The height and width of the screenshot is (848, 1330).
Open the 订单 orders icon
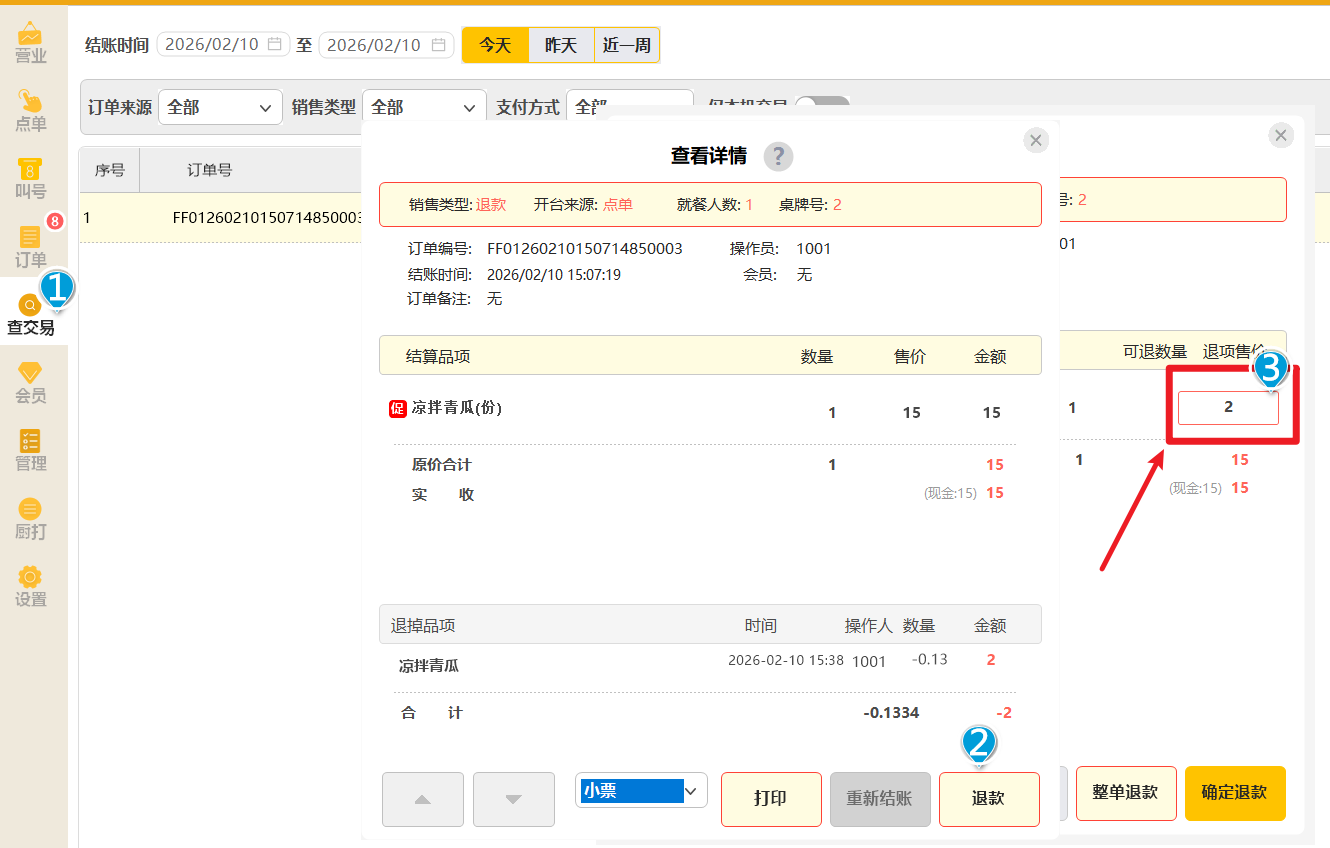[x=31, y=247]
